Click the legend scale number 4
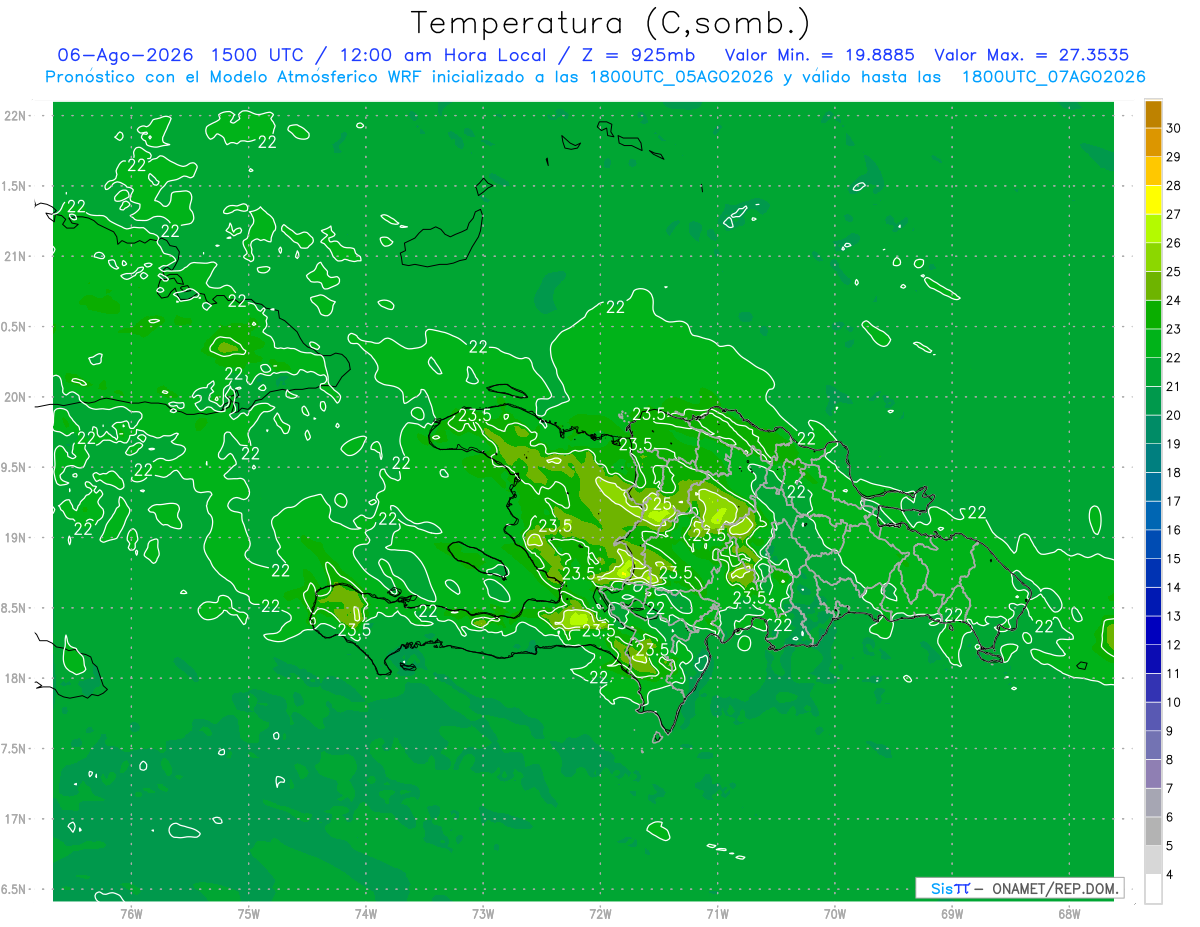 1171,875
